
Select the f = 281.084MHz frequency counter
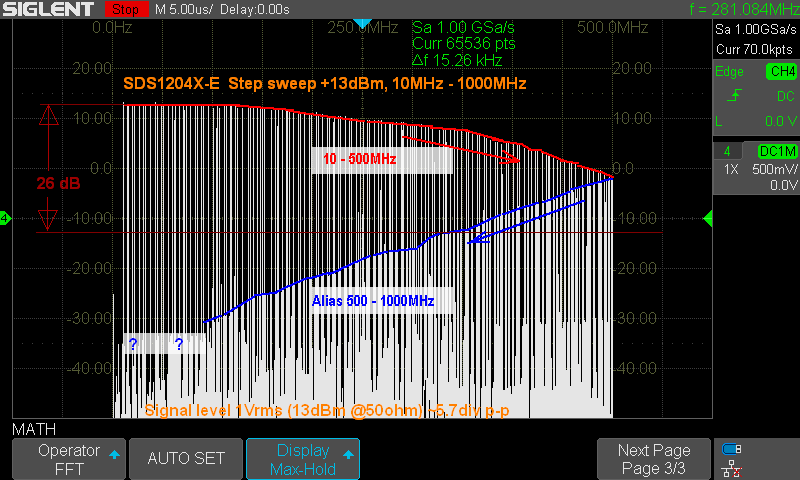(x=744, y=9)
